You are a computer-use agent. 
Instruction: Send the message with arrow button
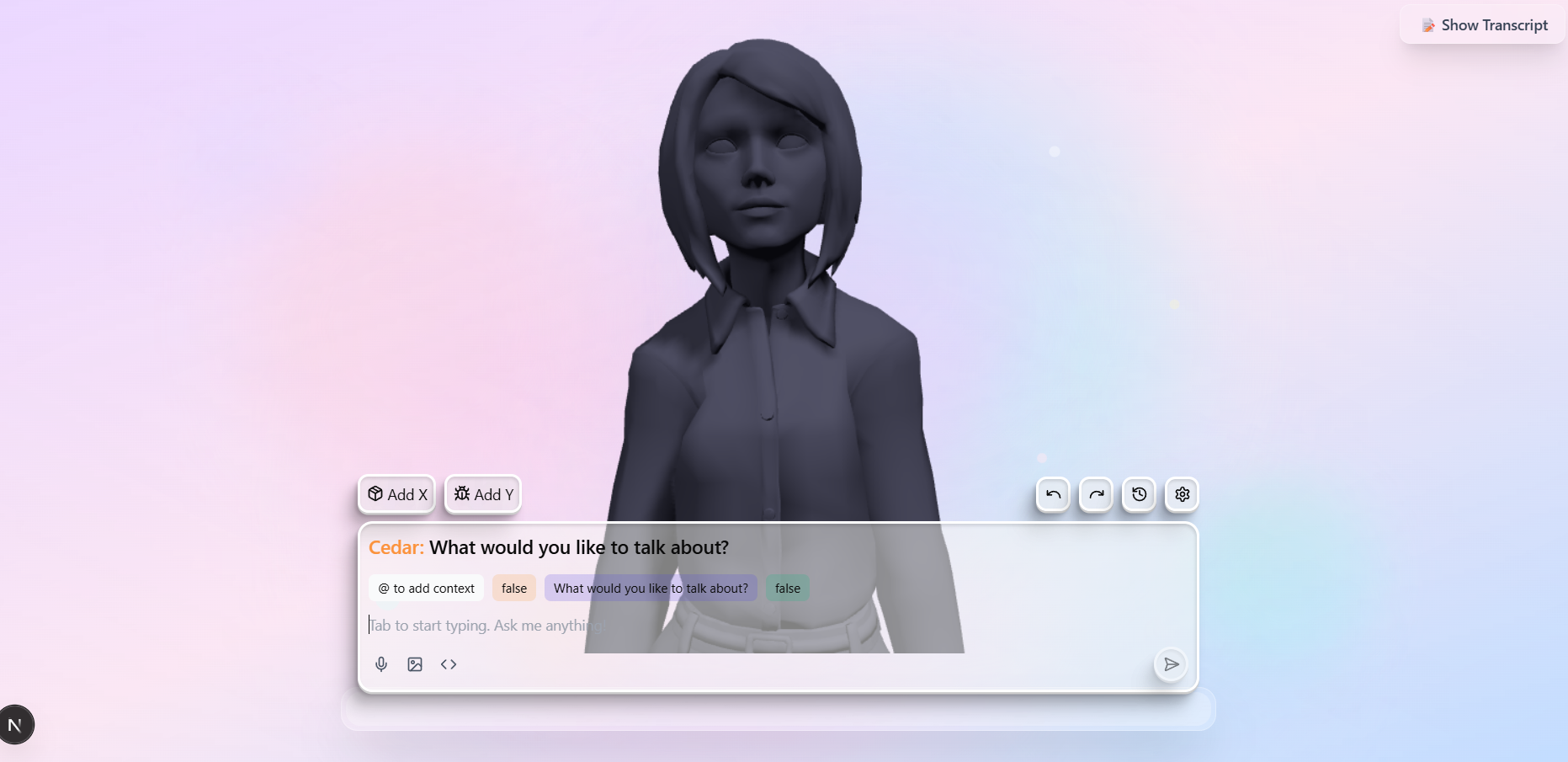click(1171, 664)
